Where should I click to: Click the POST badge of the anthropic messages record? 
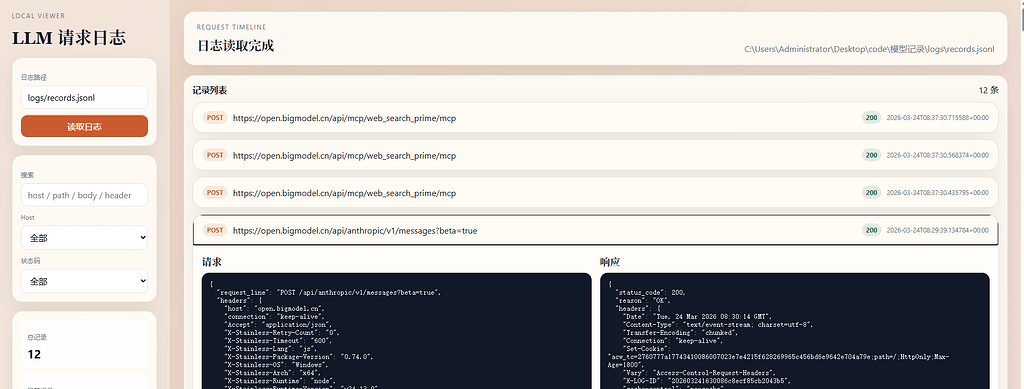[215, 230]
